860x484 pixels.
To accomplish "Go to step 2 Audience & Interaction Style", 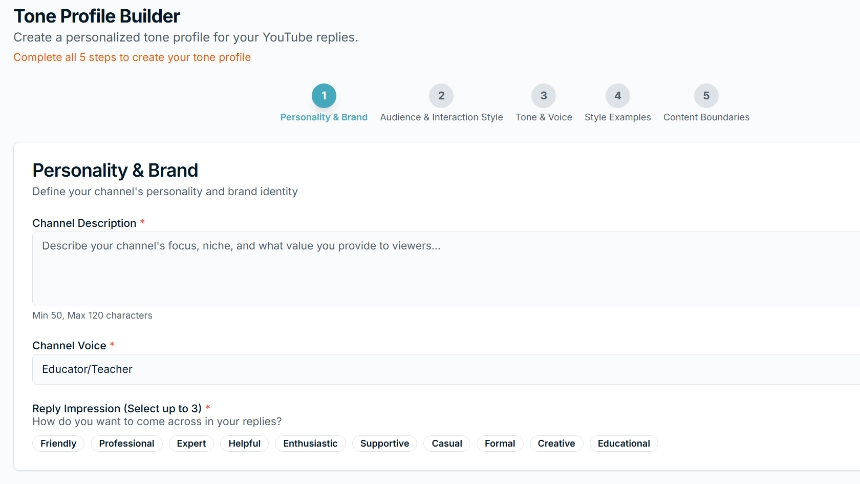I will (441, 96).
